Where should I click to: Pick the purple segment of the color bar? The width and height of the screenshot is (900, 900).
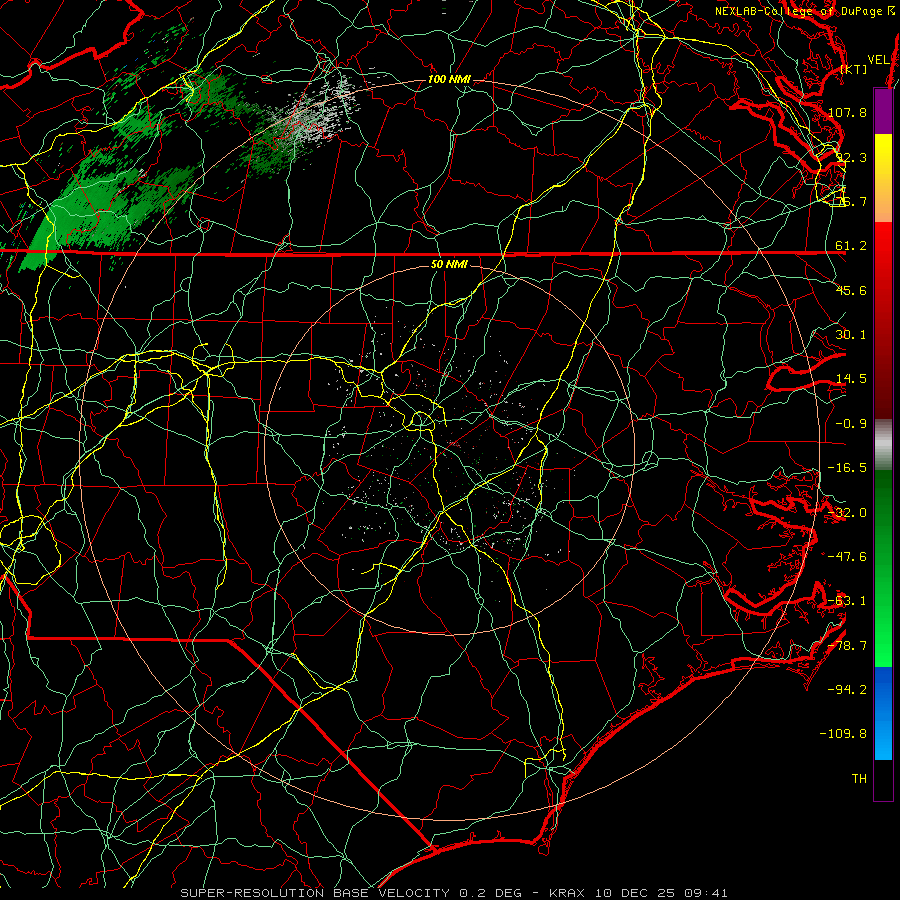click(x=883, y=111)
